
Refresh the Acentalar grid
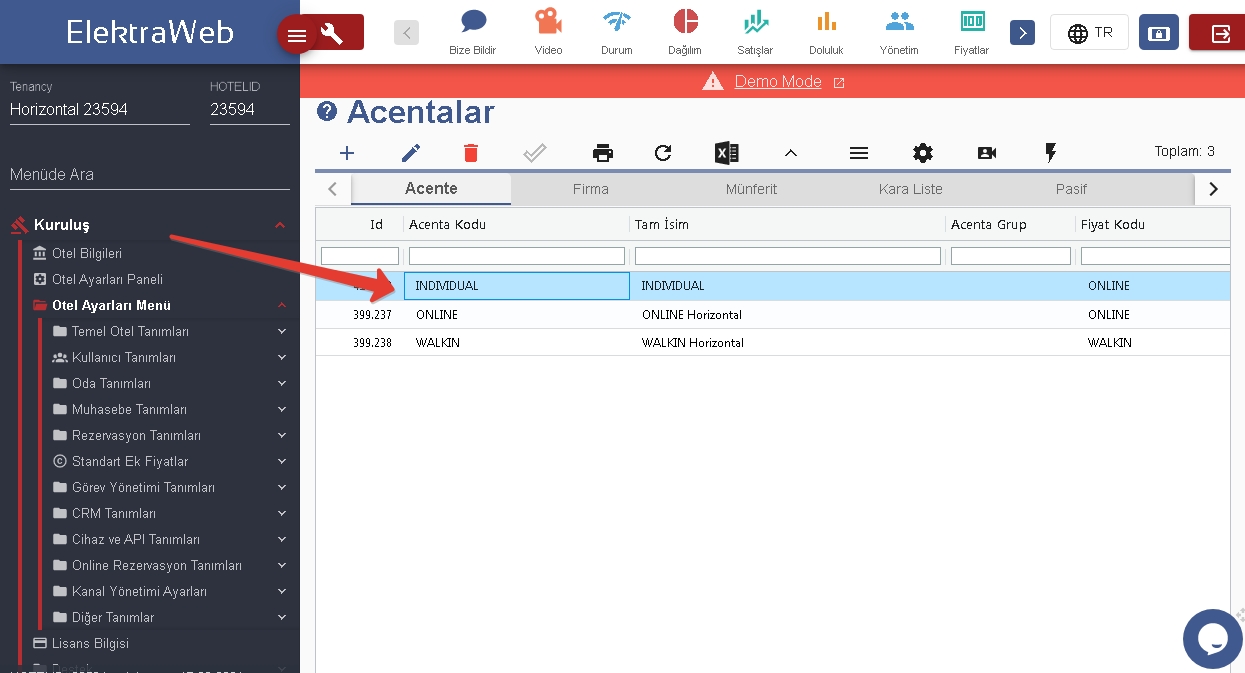[663, 153]
